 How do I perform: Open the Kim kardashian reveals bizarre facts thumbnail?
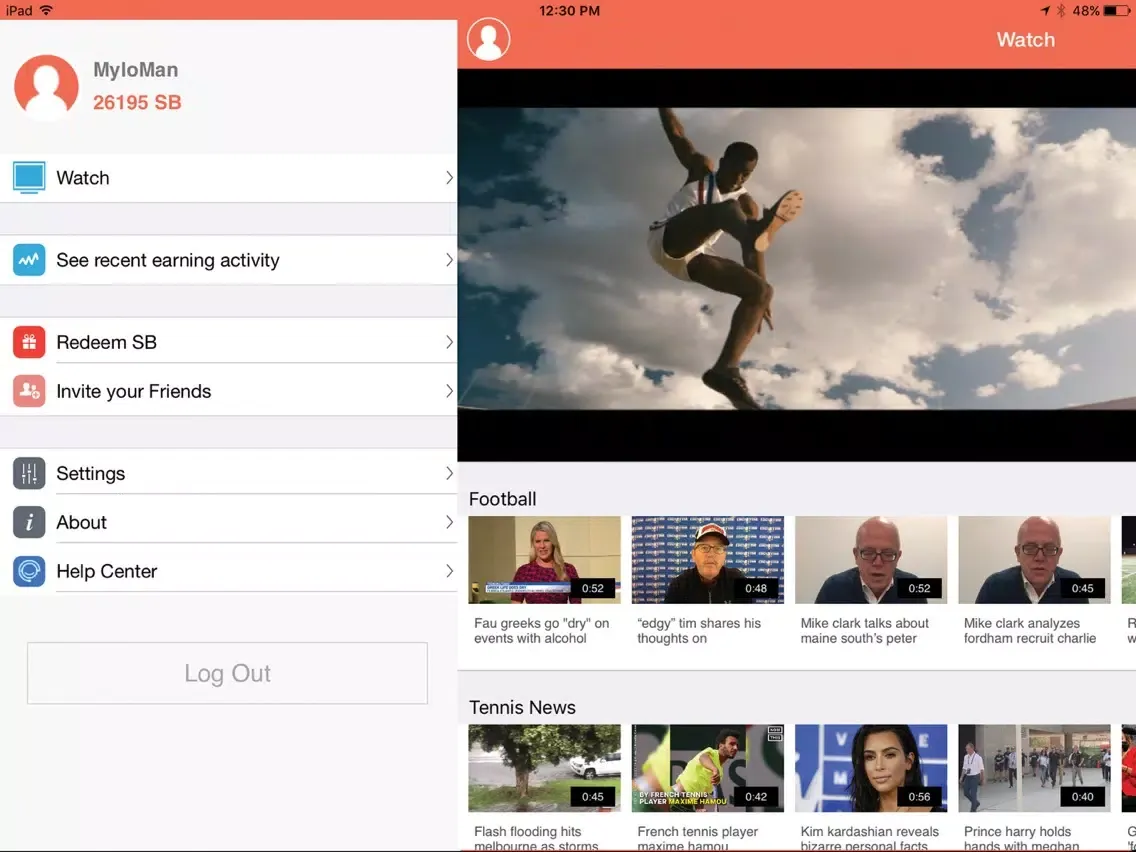click(871, 768)
